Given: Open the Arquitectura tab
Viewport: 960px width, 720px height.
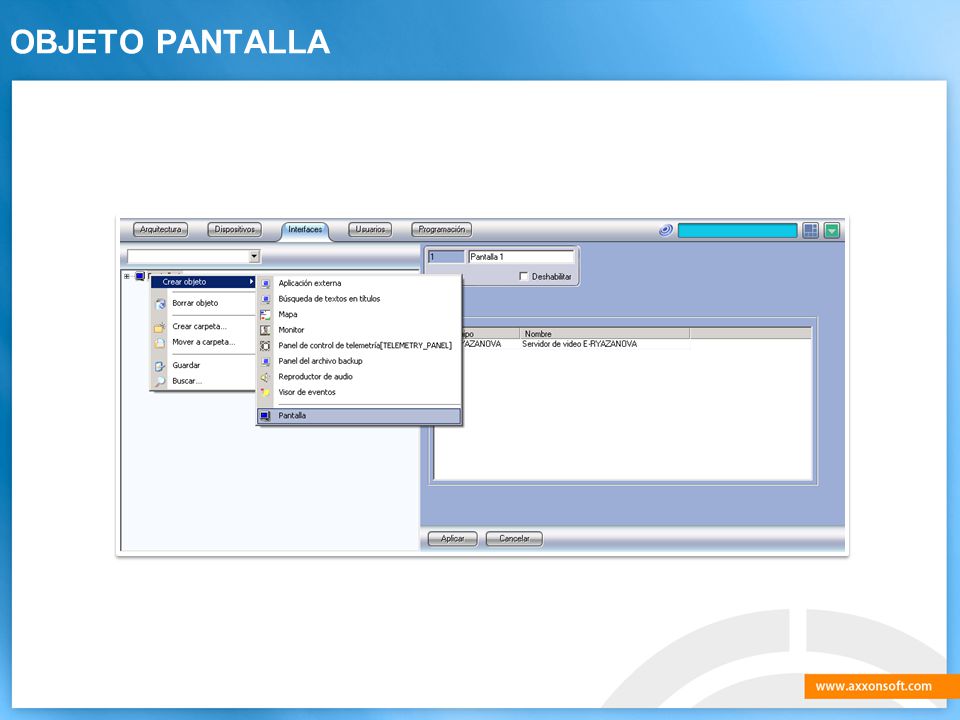Looking at the screenshot, I should pyautogui.click(x=160, y=230).
